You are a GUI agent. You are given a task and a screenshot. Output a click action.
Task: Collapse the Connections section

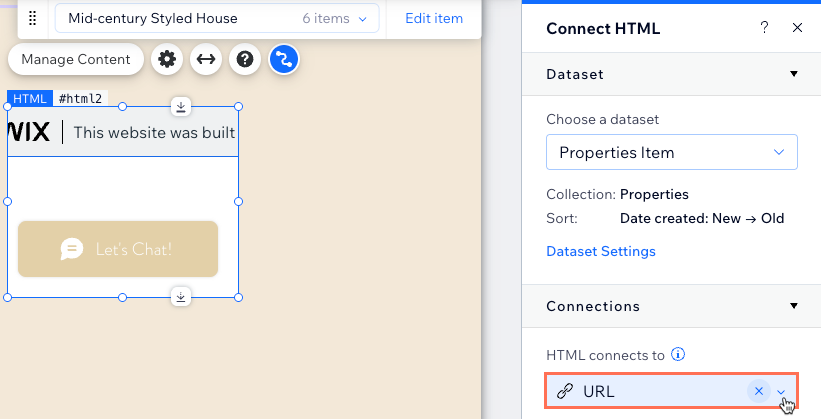[794, 306]
